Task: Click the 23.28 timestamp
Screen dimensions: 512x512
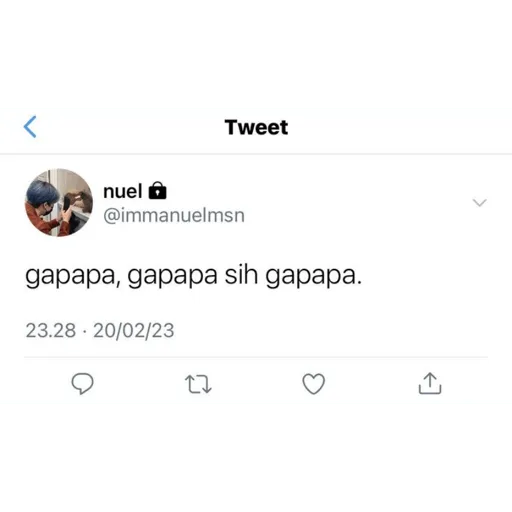Action: [x=51, y=330]
